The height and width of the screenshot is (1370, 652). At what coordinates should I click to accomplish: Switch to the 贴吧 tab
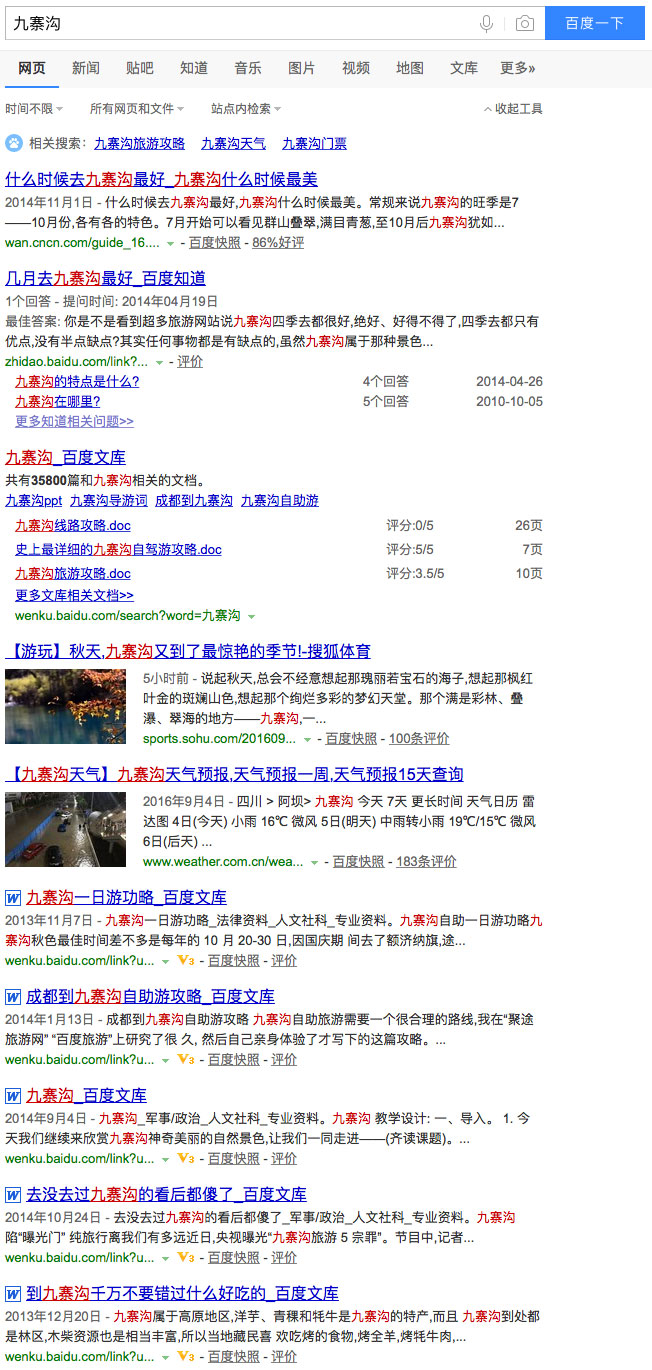pos(140,68)
